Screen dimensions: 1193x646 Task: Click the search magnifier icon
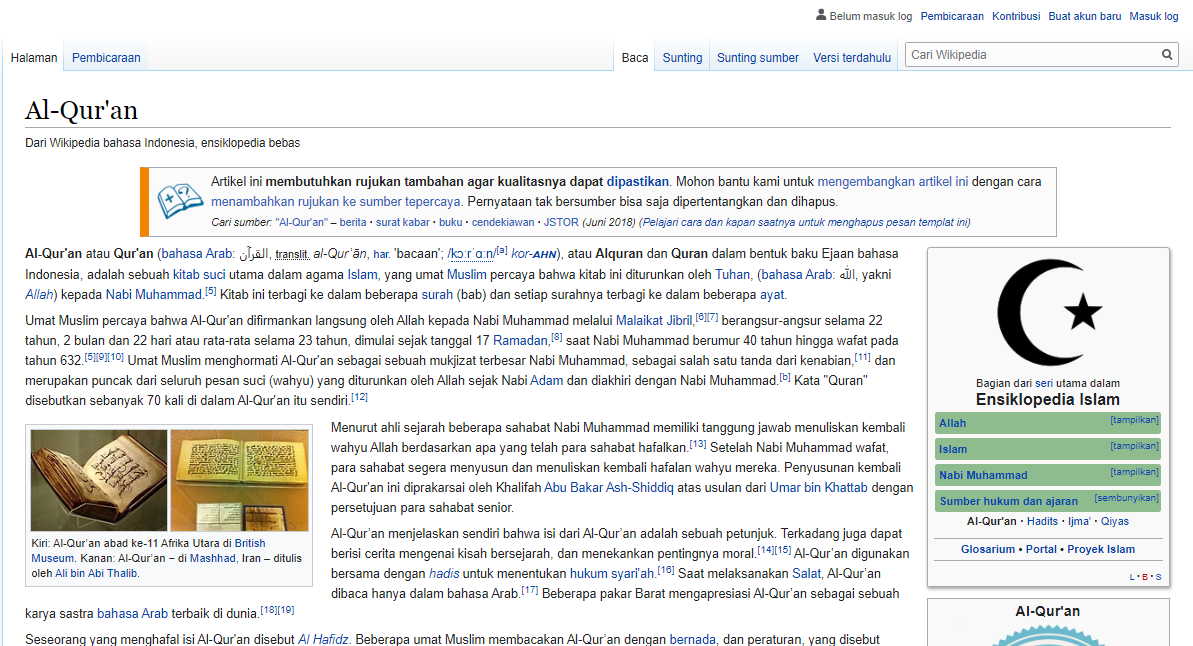pos(1167,55)
